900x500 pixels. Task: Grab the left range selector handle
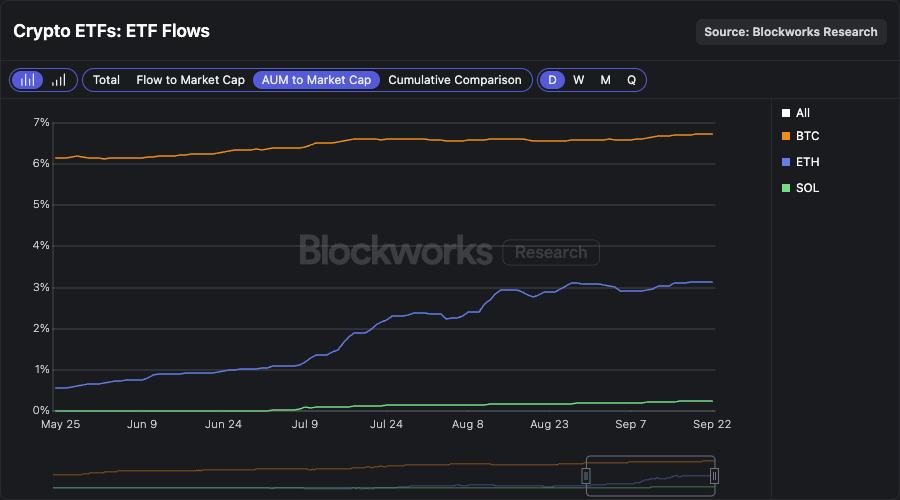[x=587, y=476]
